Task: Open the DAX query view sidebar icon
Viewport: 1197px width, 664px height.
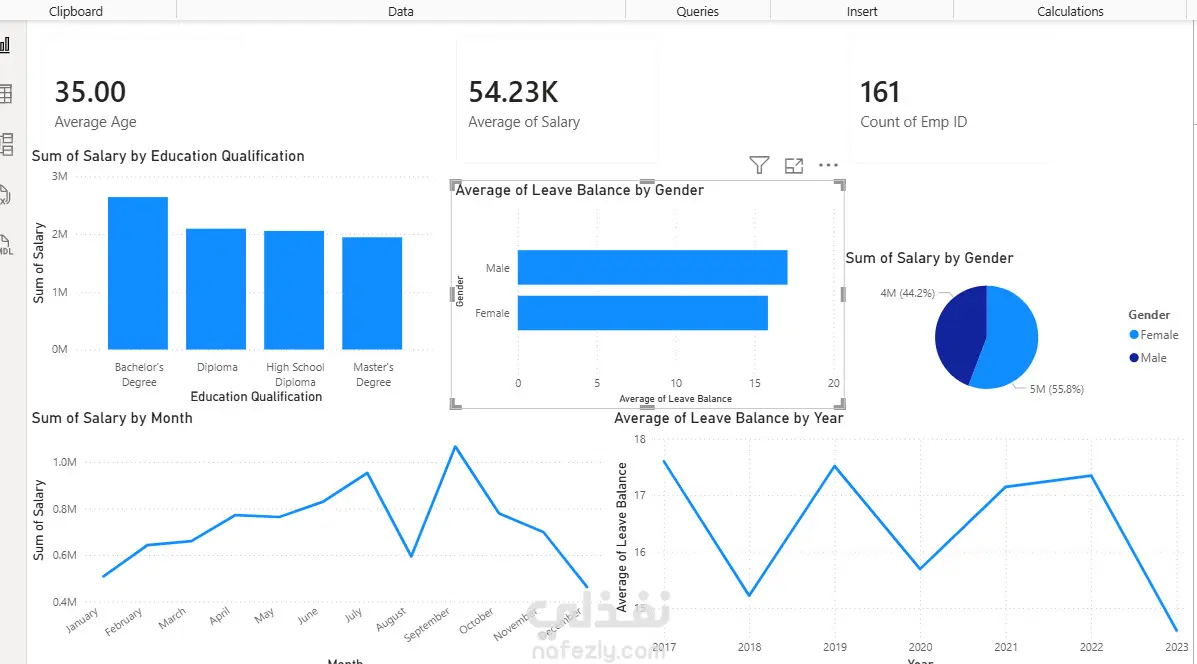Action: click(5, 195)
